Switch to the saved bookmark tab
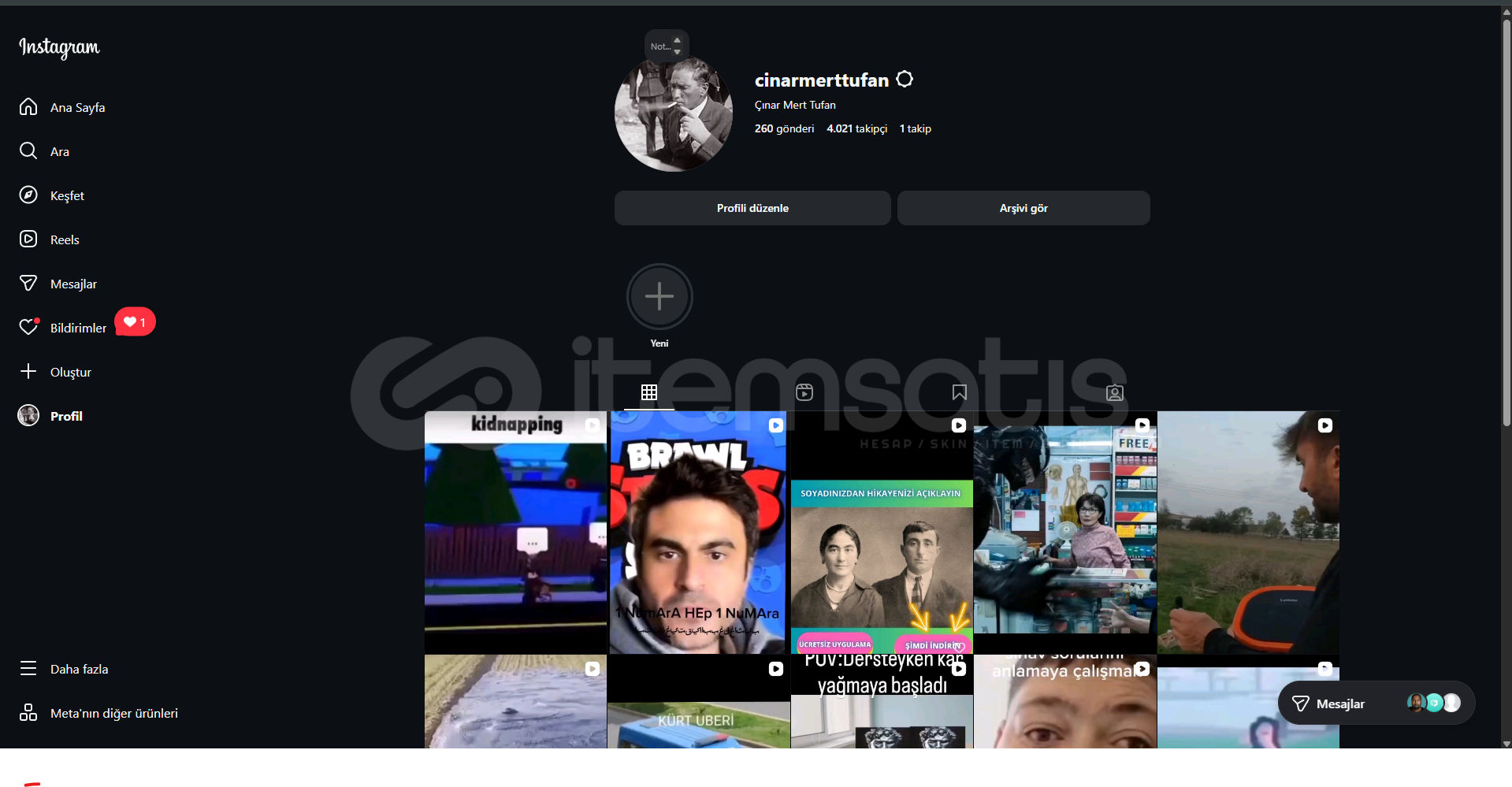This screenshot has height=787, width=1512. tap(959, 392)
